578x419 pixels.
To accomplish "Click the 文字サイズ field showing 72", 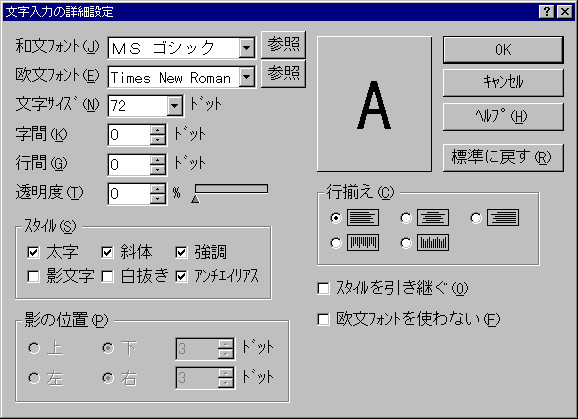I will (138, 106).
